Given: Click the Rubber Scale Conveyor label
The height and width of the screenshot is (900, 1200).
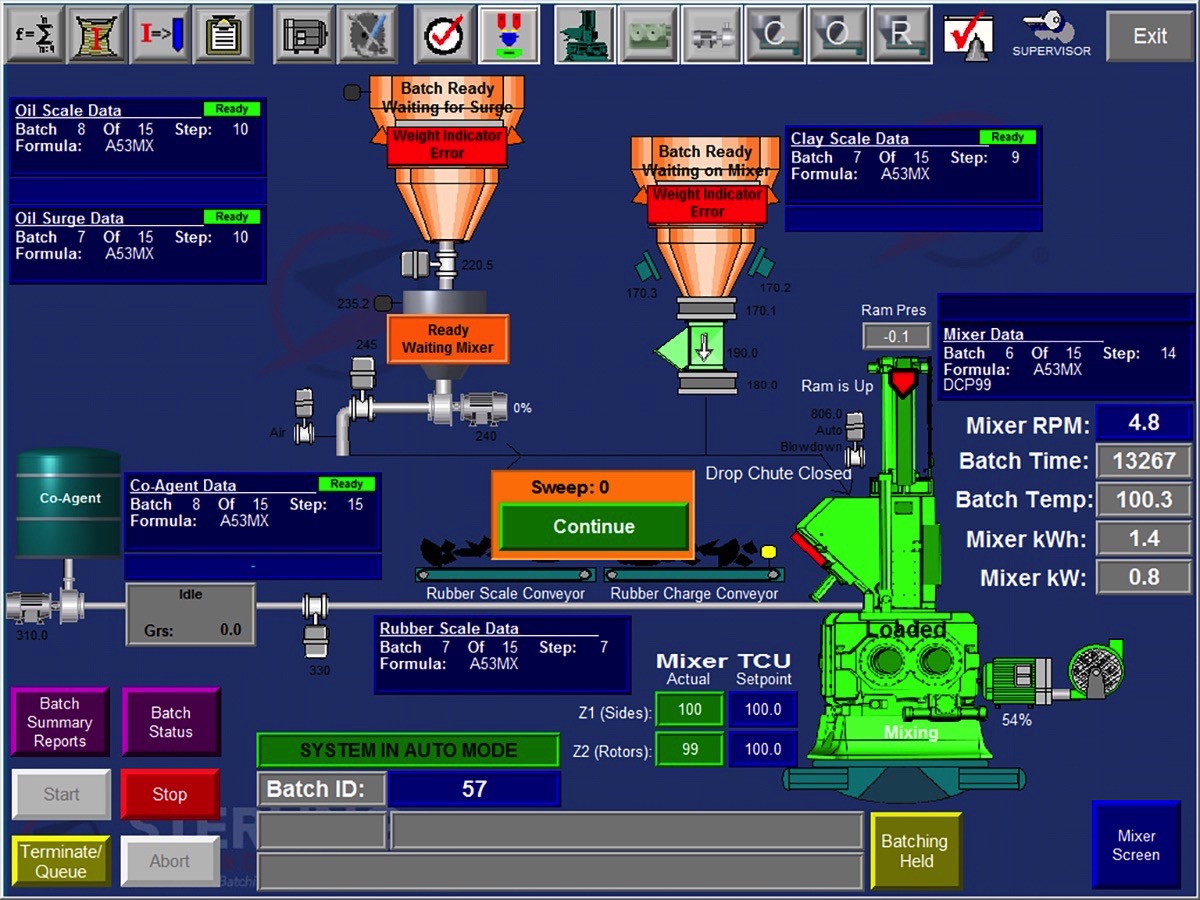Looking at the screenshot, I should tap(505, 594).
